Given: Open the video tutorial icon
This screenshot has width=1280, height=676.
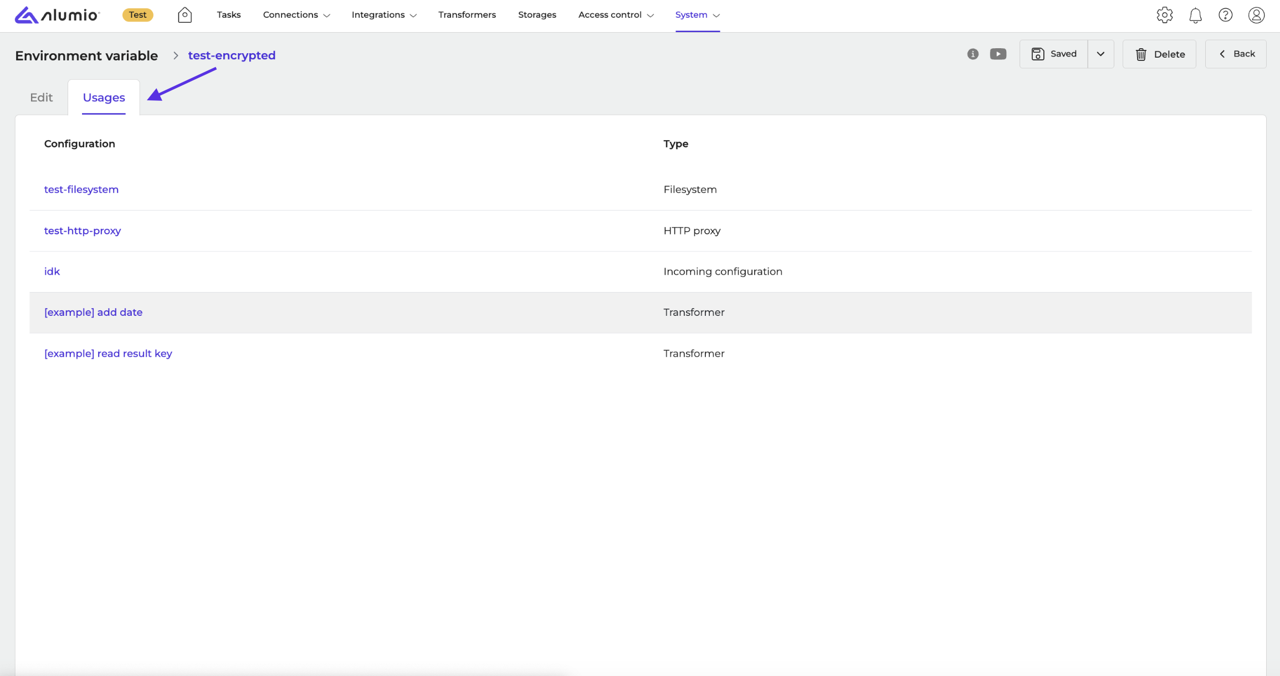Looking at the screenshot, I should 998,54.
